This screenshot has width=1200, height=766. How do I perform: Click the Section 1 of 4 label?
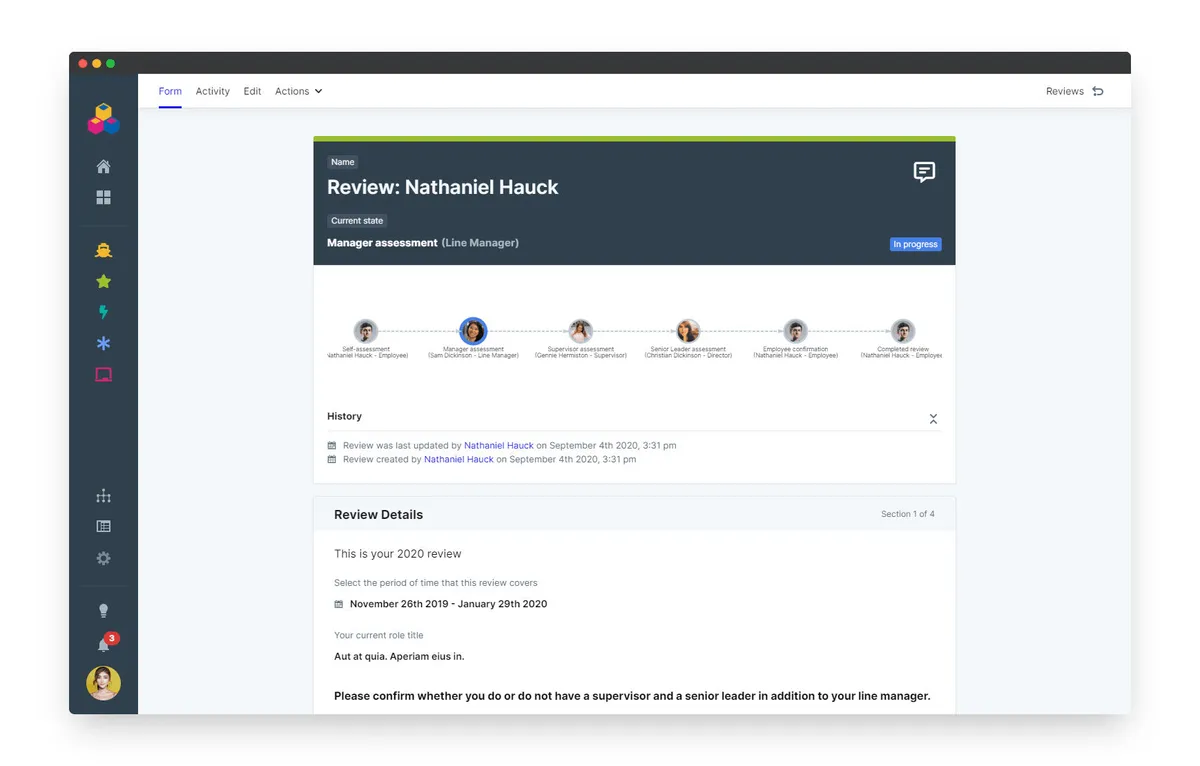point(908,514)
